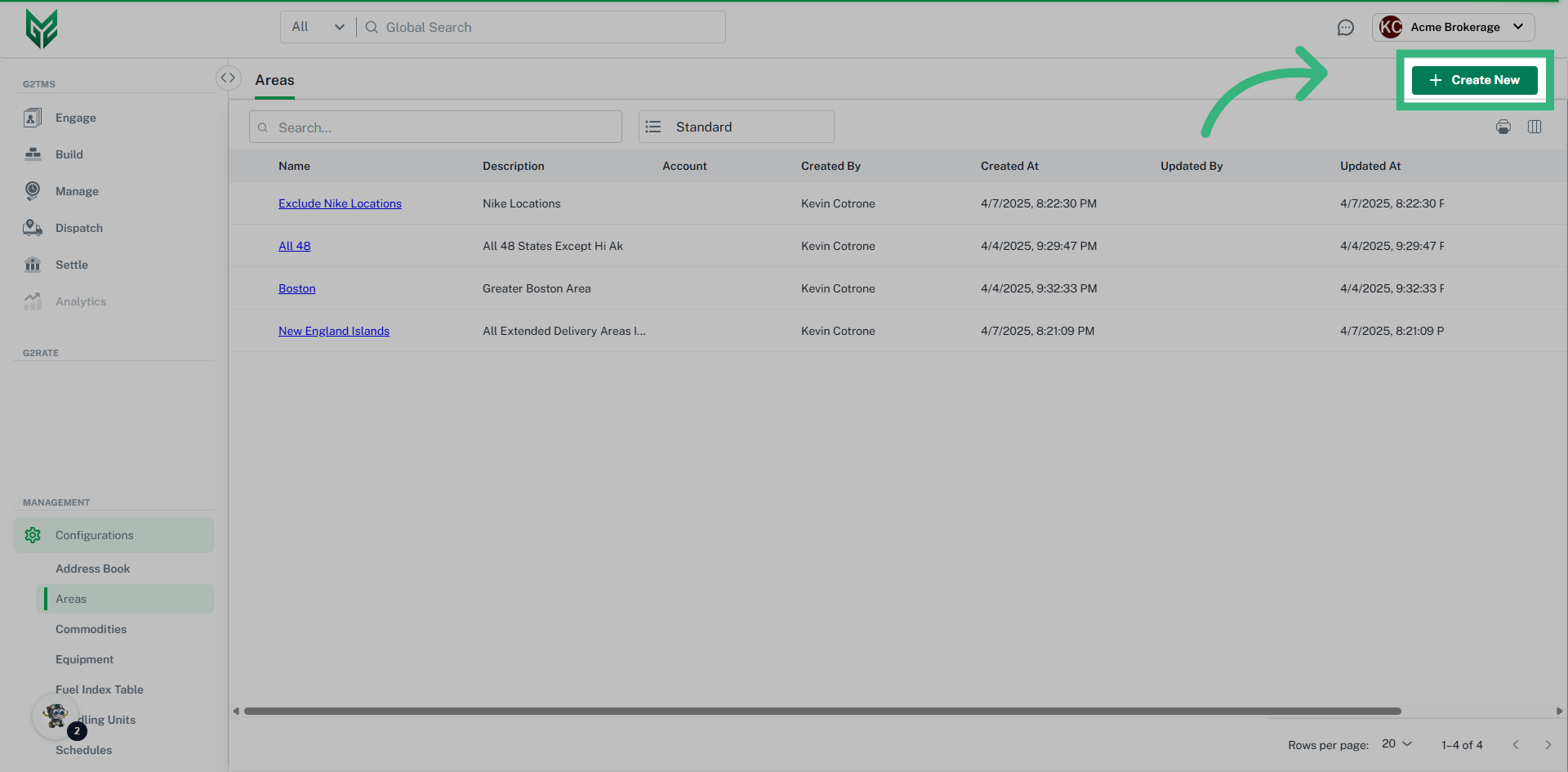The image size is (1568, 772).
Task: Open the chat messages icon
Action: click(1345, 28)
